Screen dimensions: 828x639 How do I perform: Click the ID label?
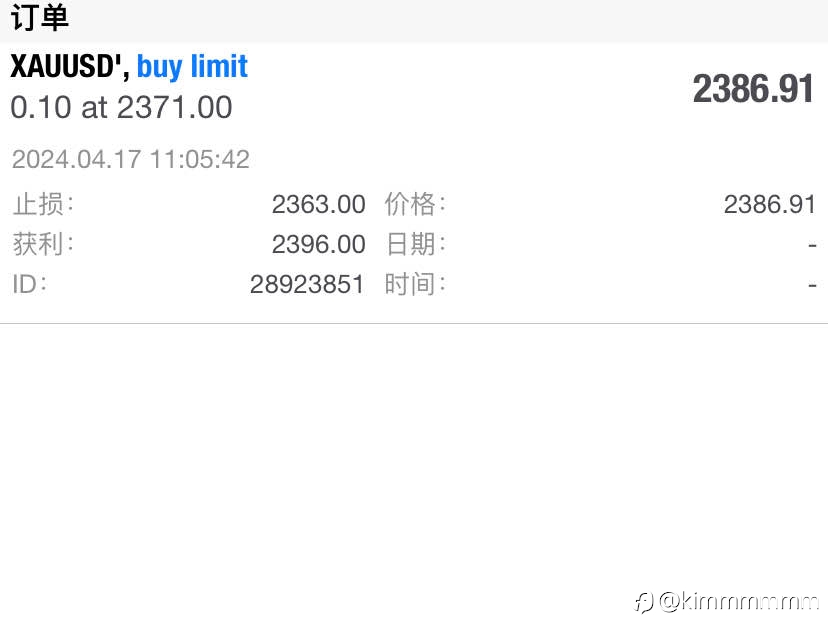click(30, 284)
